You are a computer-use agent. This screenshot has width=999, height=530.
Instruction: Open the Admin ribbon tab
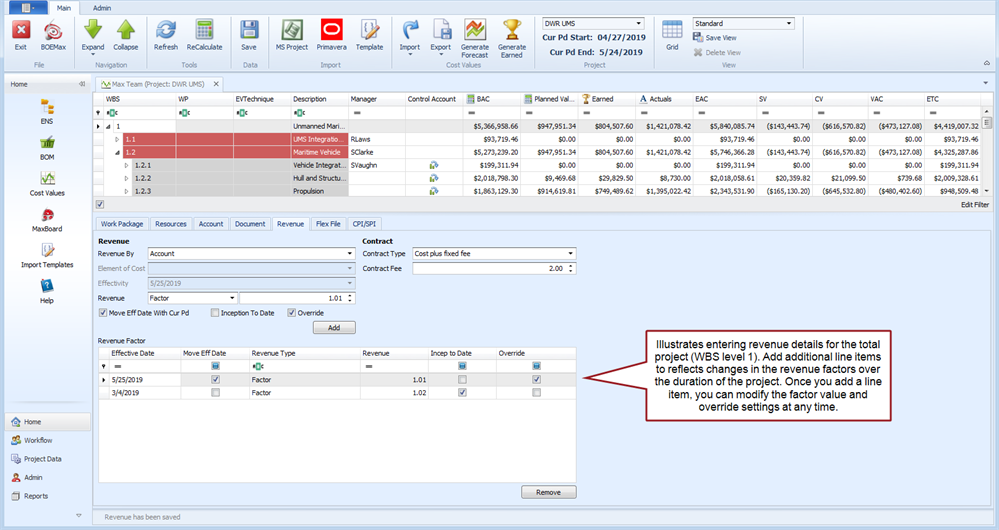tap(102, 7)
